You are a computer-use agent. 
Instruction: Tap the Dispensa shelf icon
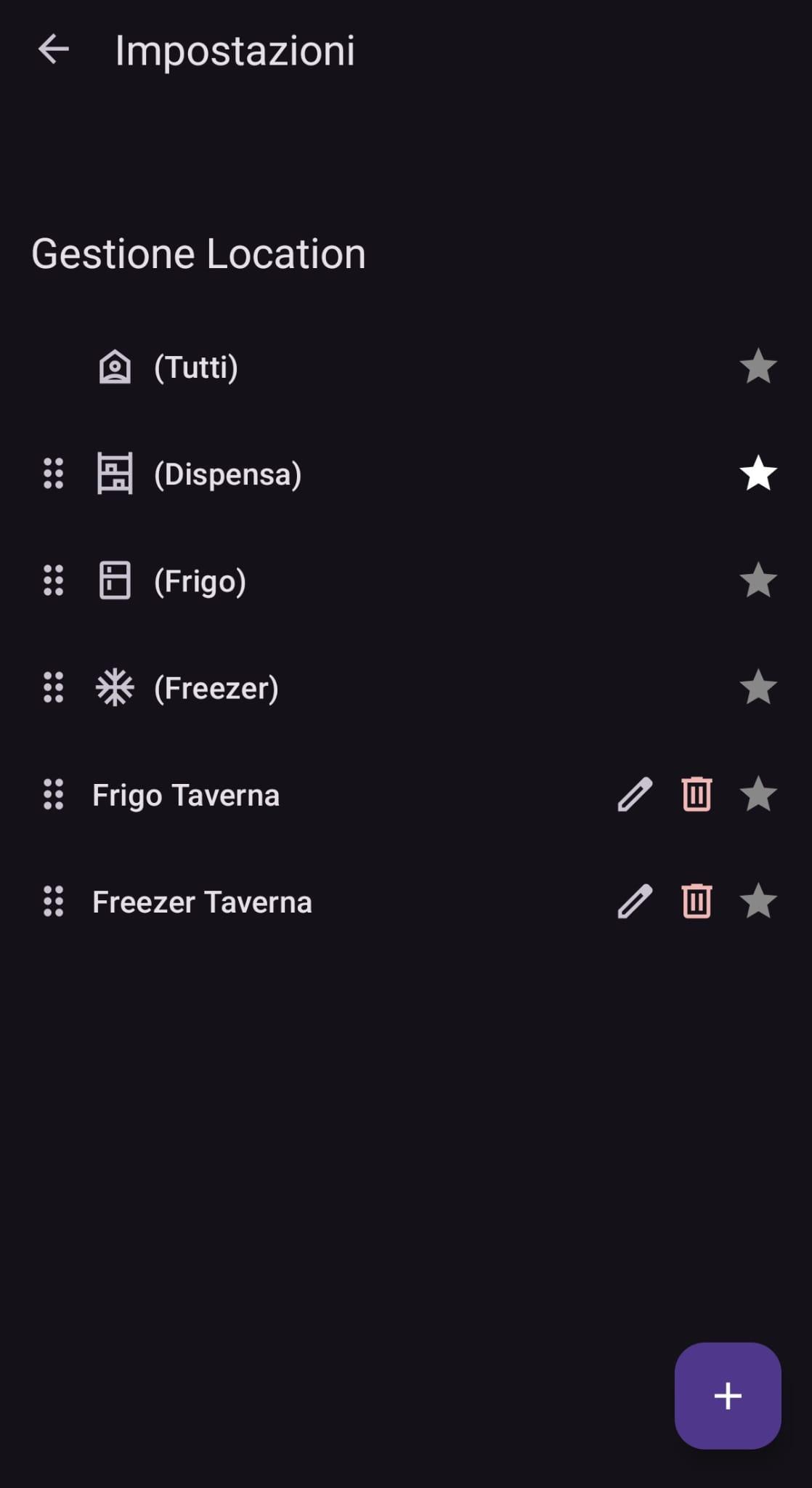pos(115,474)
